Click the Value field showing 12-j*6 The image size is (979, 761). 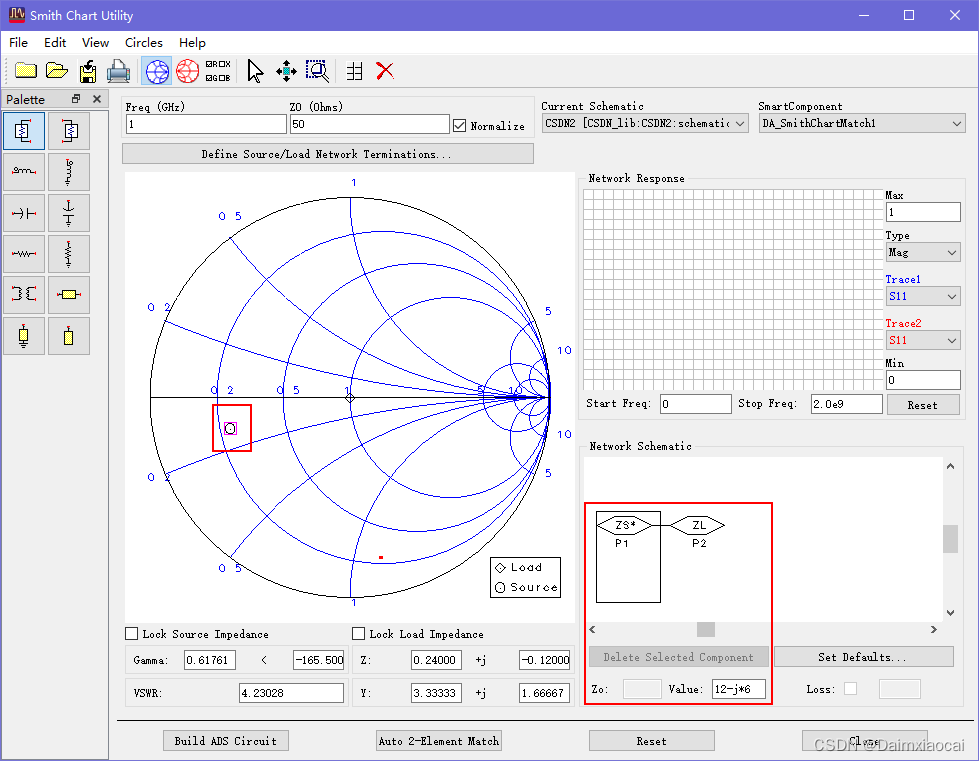[739, 689]
